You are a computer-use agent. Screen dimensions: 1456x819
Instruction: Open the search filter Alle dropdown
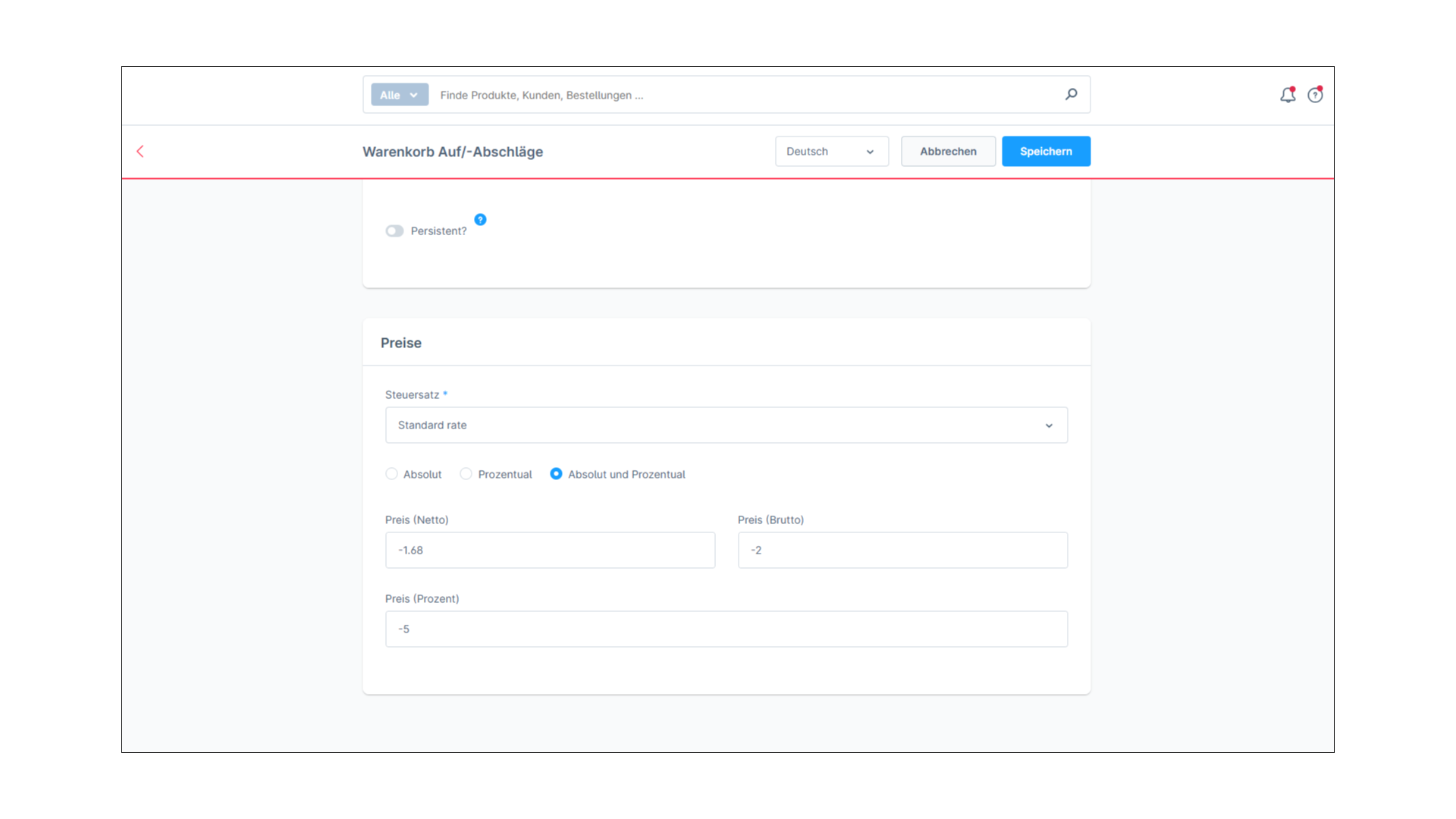pos(399,95)
